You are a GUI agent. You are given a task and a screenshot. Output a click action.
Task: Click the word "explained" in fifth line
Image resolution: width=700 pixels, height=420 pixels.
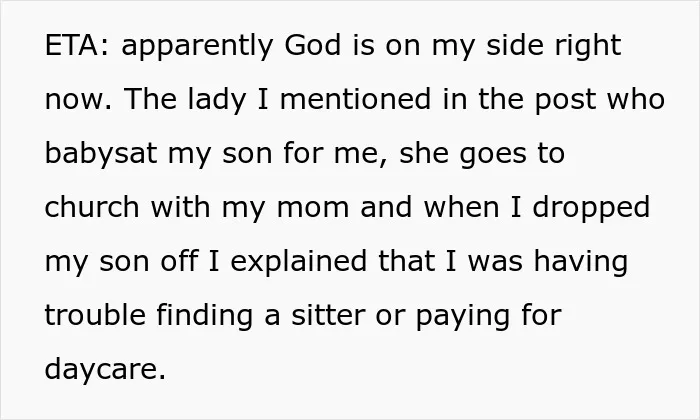[299, 263]
